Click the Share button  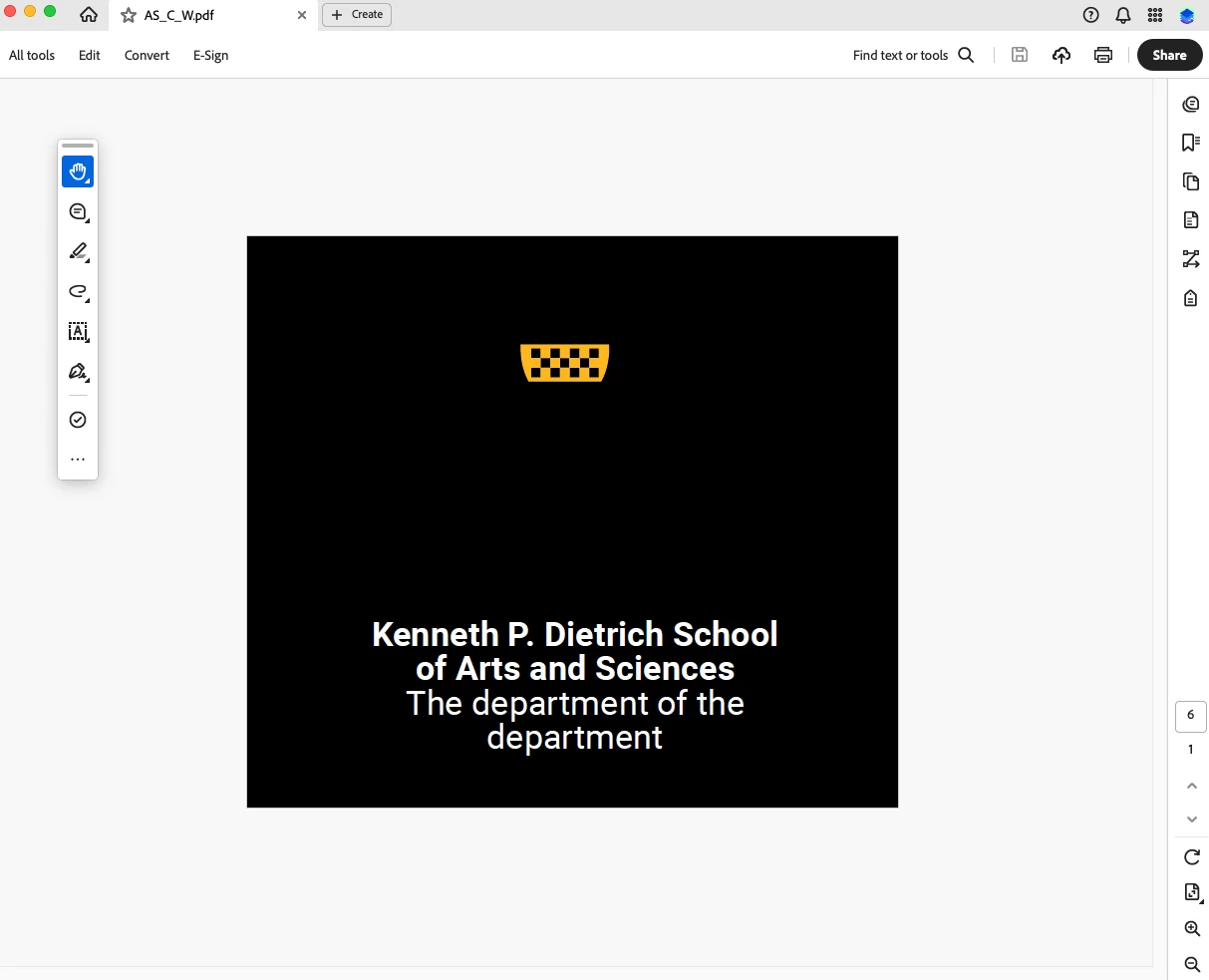[1169, 55]
